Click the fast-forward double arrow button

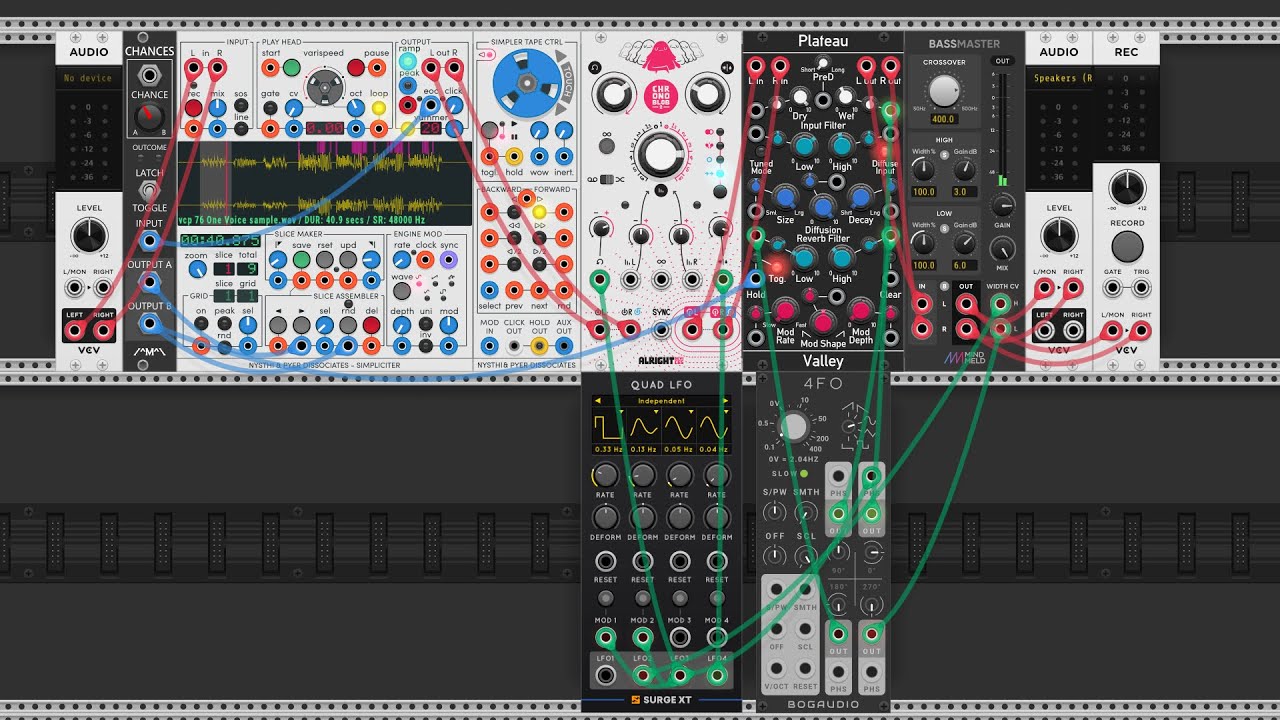click(x=538, y=239)
